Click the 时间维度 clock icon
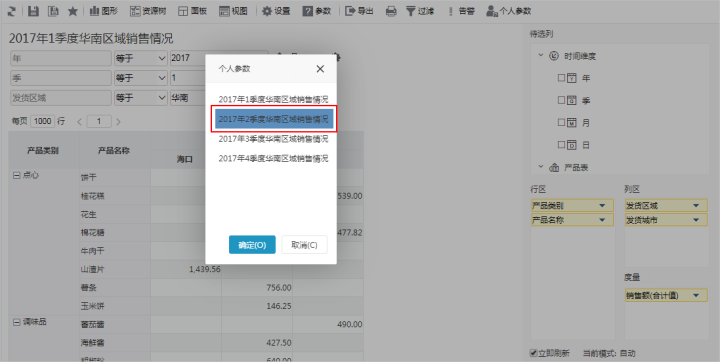Viewport: 720px width, 362px height. pyautogui.click(x=554, y=56)
